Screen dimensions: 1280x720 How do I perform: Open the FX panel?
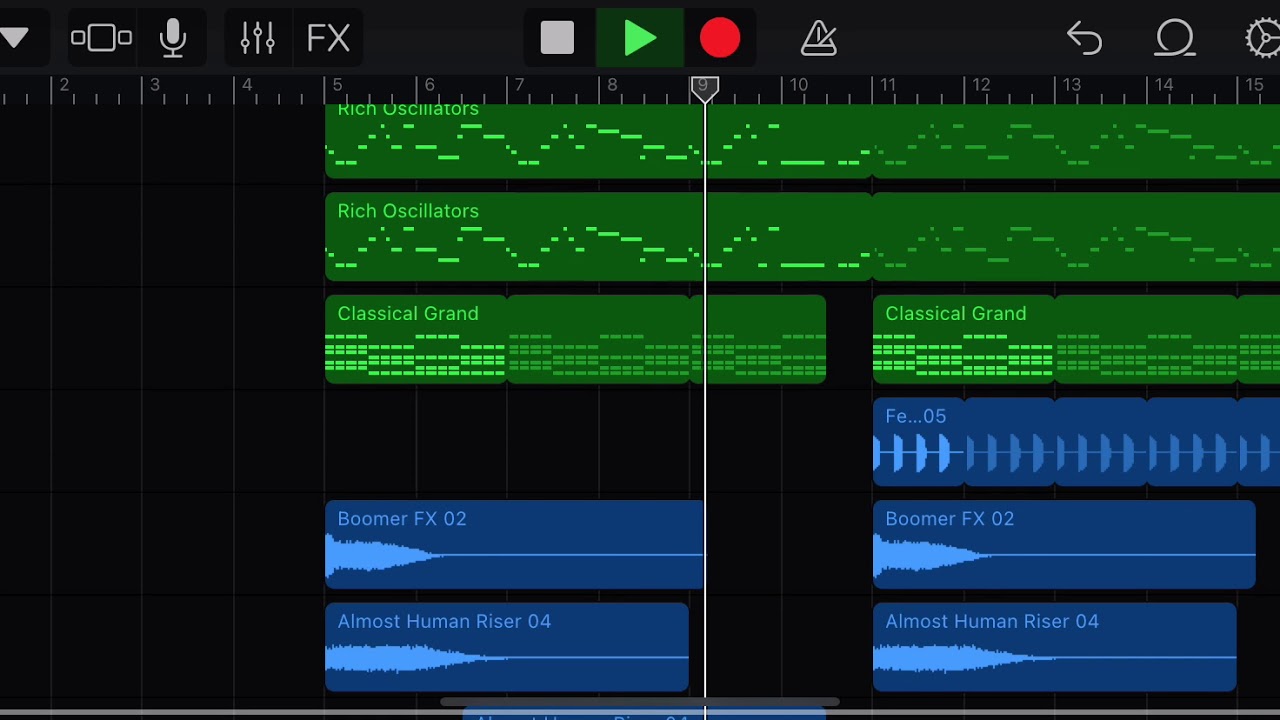click(328, 38)
